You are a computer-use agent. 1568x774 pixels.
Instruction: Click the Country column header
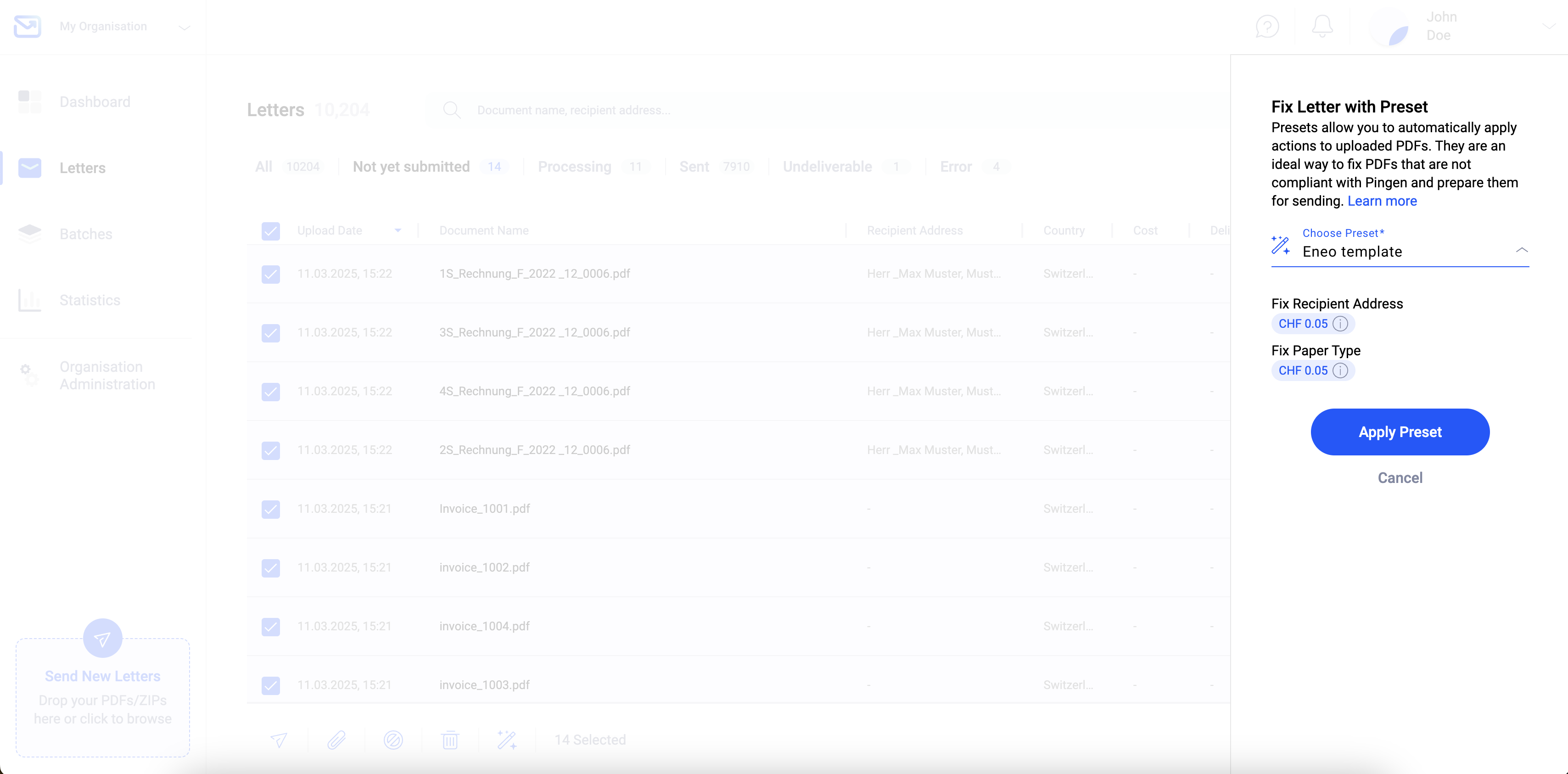tap(1064, 231)
